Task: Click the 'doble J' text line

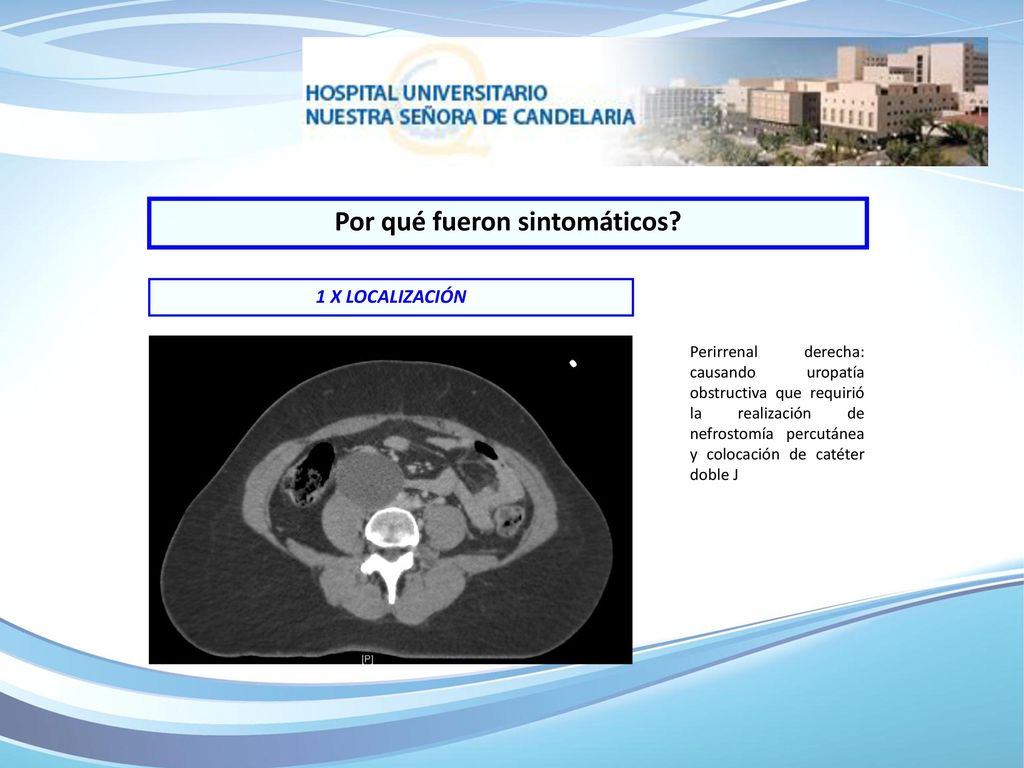Action: click(714, 475)
